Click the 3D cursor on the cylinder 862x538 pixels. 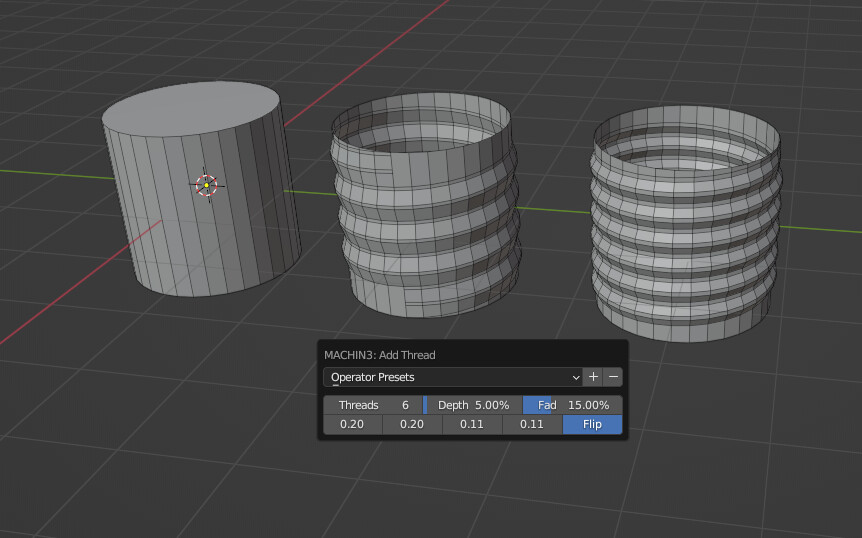coord(207,185)
